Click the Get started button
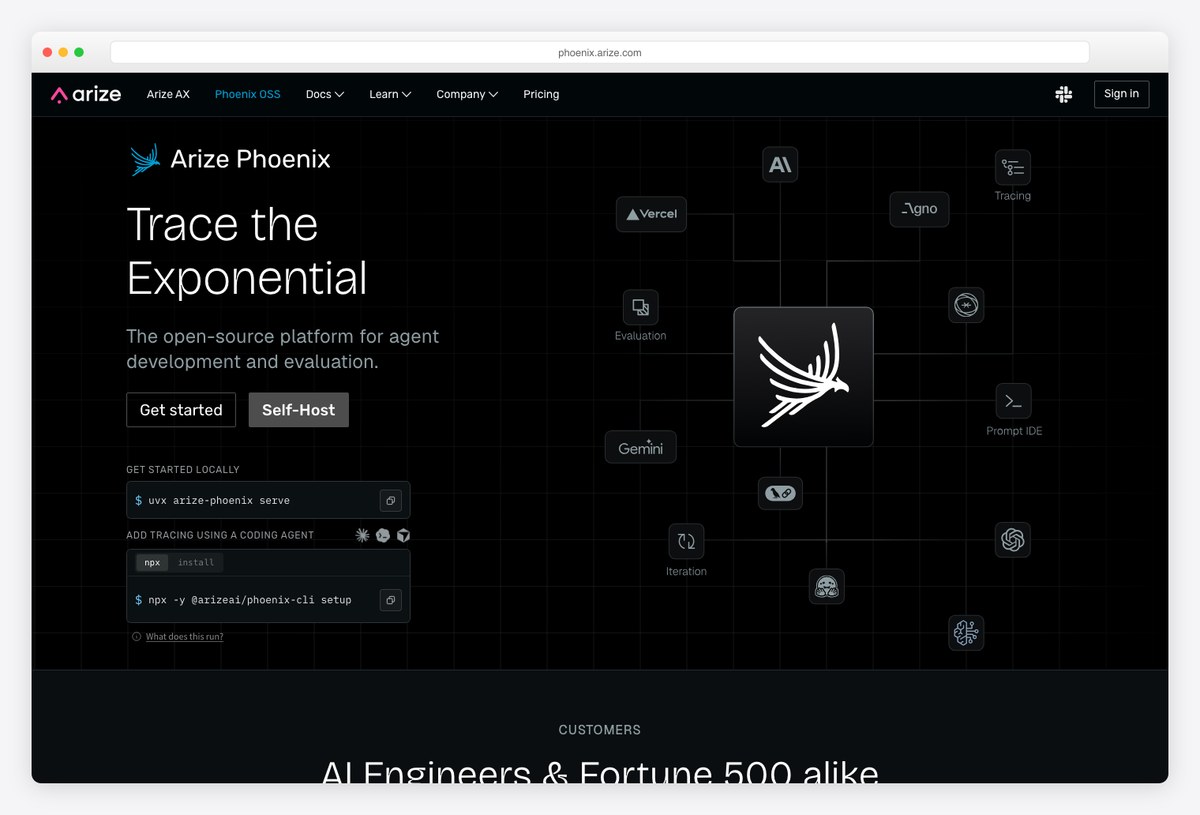 pyautogui.click(x=181, y=410)
